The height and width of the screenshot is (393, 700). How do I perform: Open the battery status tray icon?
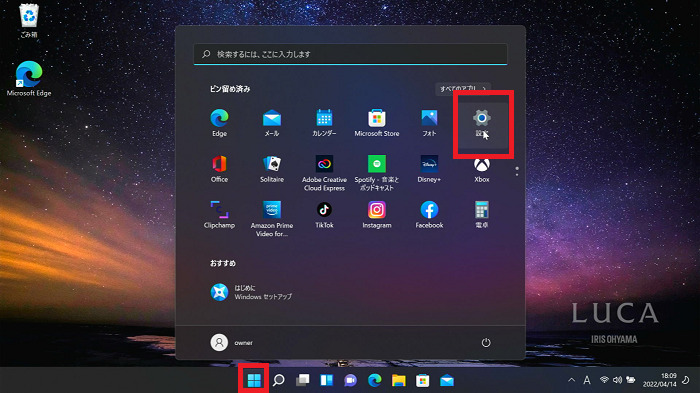[631, 380]
